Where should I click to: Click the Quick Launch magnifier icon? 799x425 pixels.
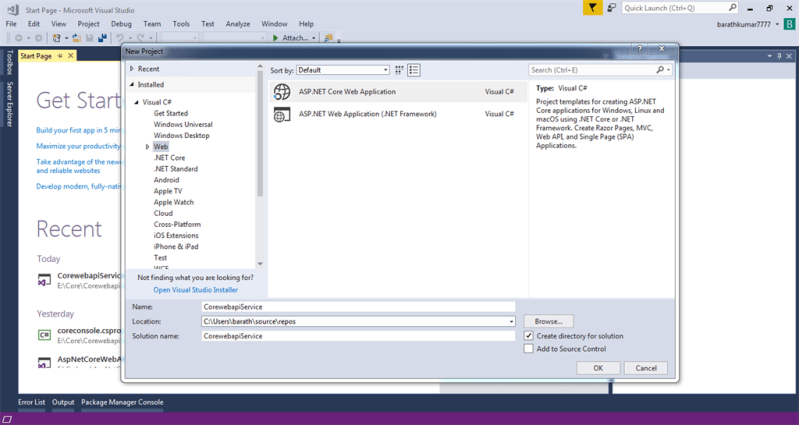point(732,8)
